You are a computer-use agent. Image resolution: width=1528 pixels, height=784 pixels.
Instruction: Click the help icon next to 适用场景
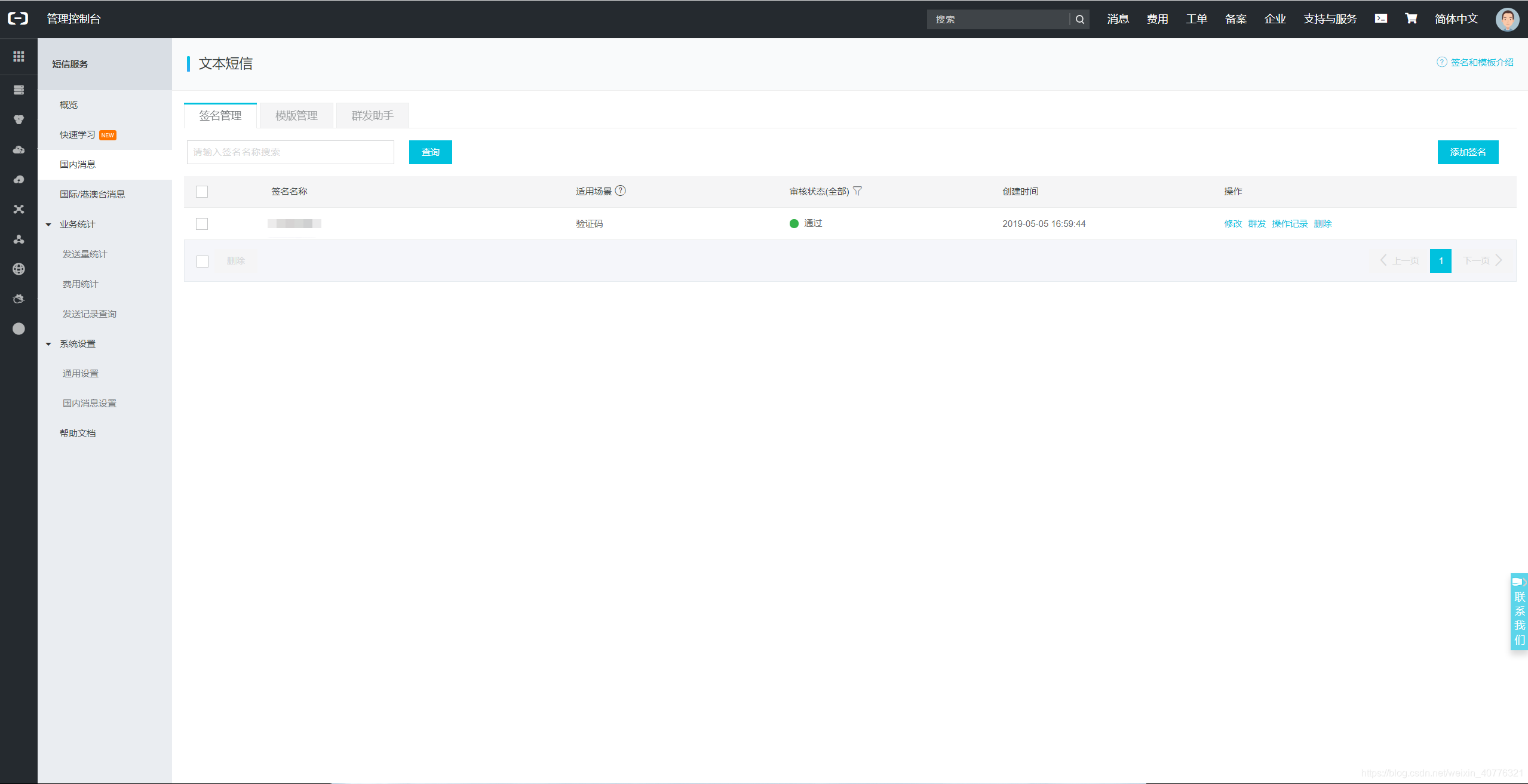pyautogui.click(x=621, y=191)
